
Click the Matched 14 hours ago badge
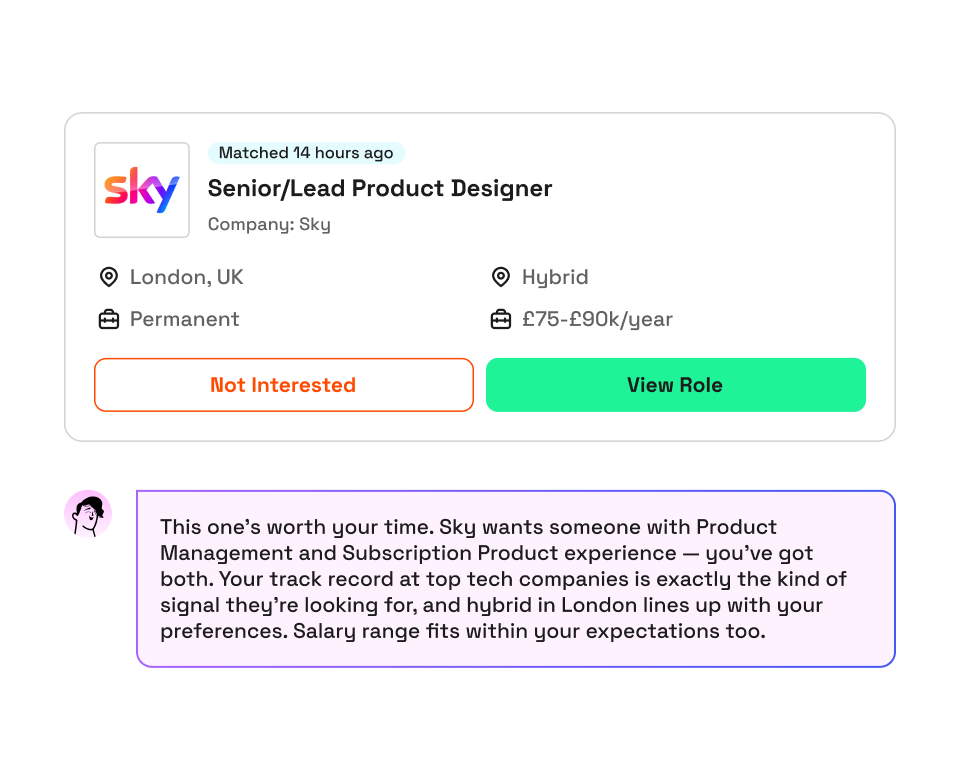(305, 153)
